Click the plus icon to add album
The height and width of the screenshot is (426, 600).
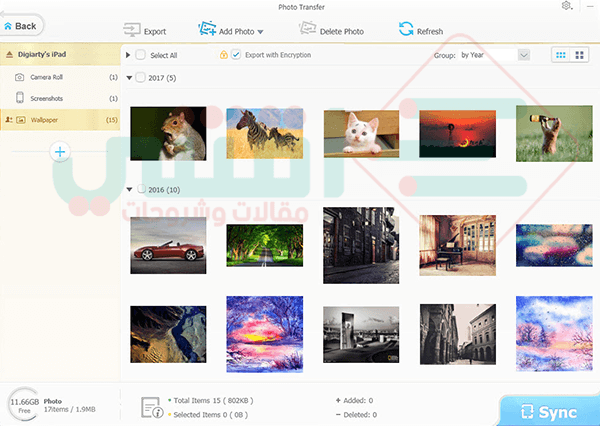click(60, 152)
